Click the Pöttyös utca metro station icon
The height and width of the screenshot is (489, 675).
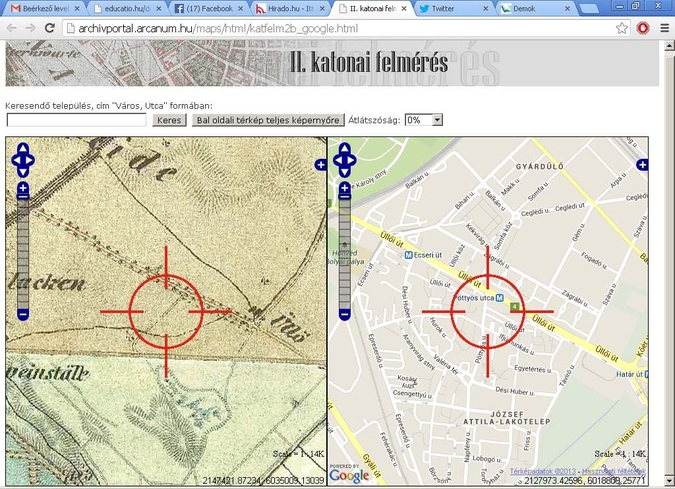[x=499, y=298]
